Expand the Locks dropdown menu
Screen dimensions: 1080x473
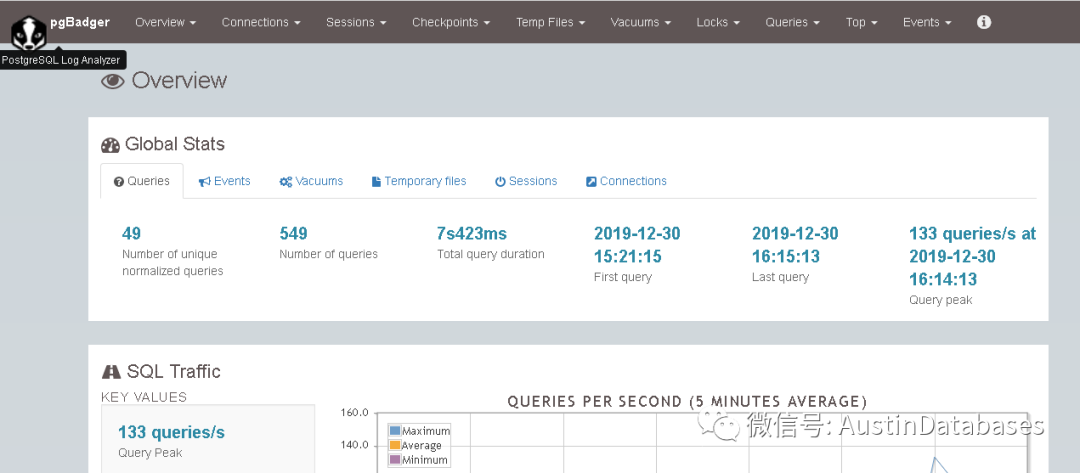click(x=718, y=22)
